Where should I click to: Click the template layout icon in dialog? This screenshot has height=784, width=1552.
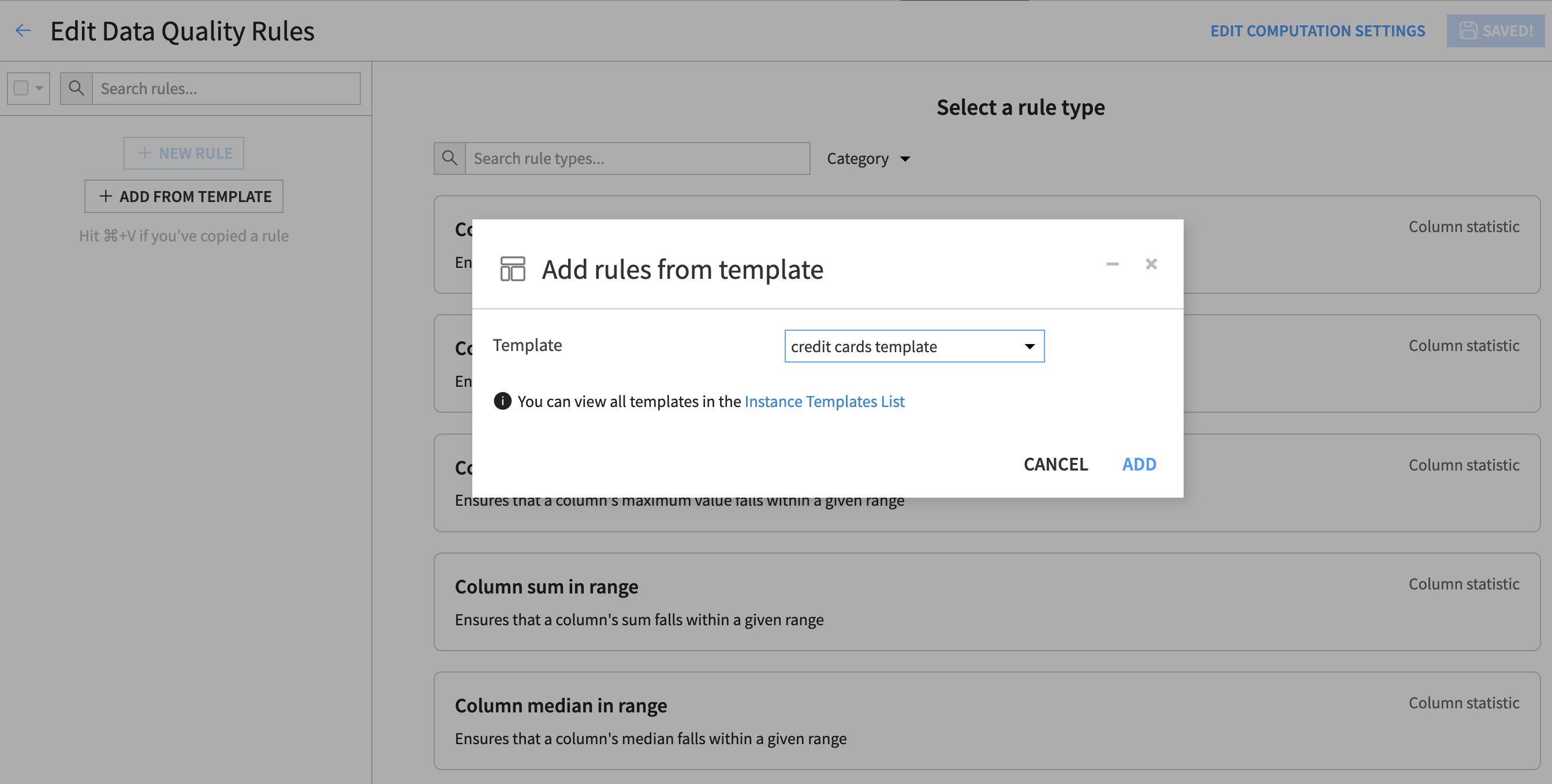[513, 269]
